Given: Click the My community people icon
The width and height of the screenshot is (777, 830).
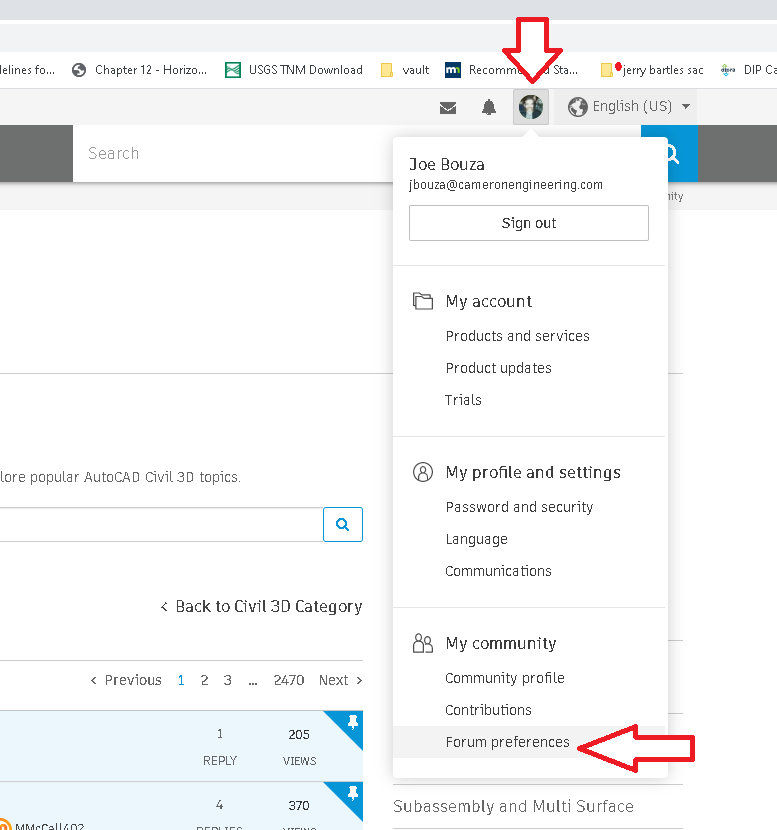Looking at the screenshot, I should coord(422,643).
